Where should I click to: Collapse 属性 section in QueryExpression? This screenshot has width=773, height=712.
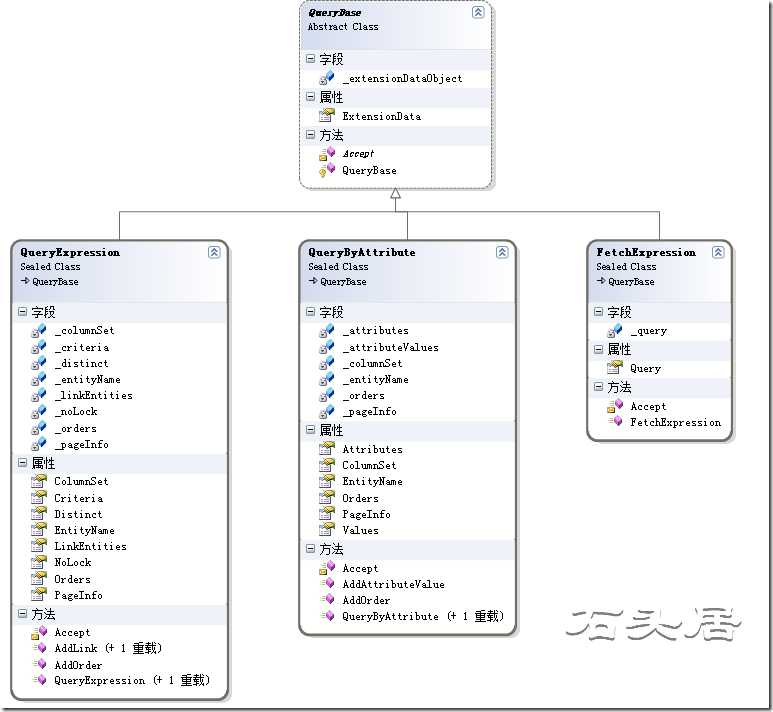22,463
